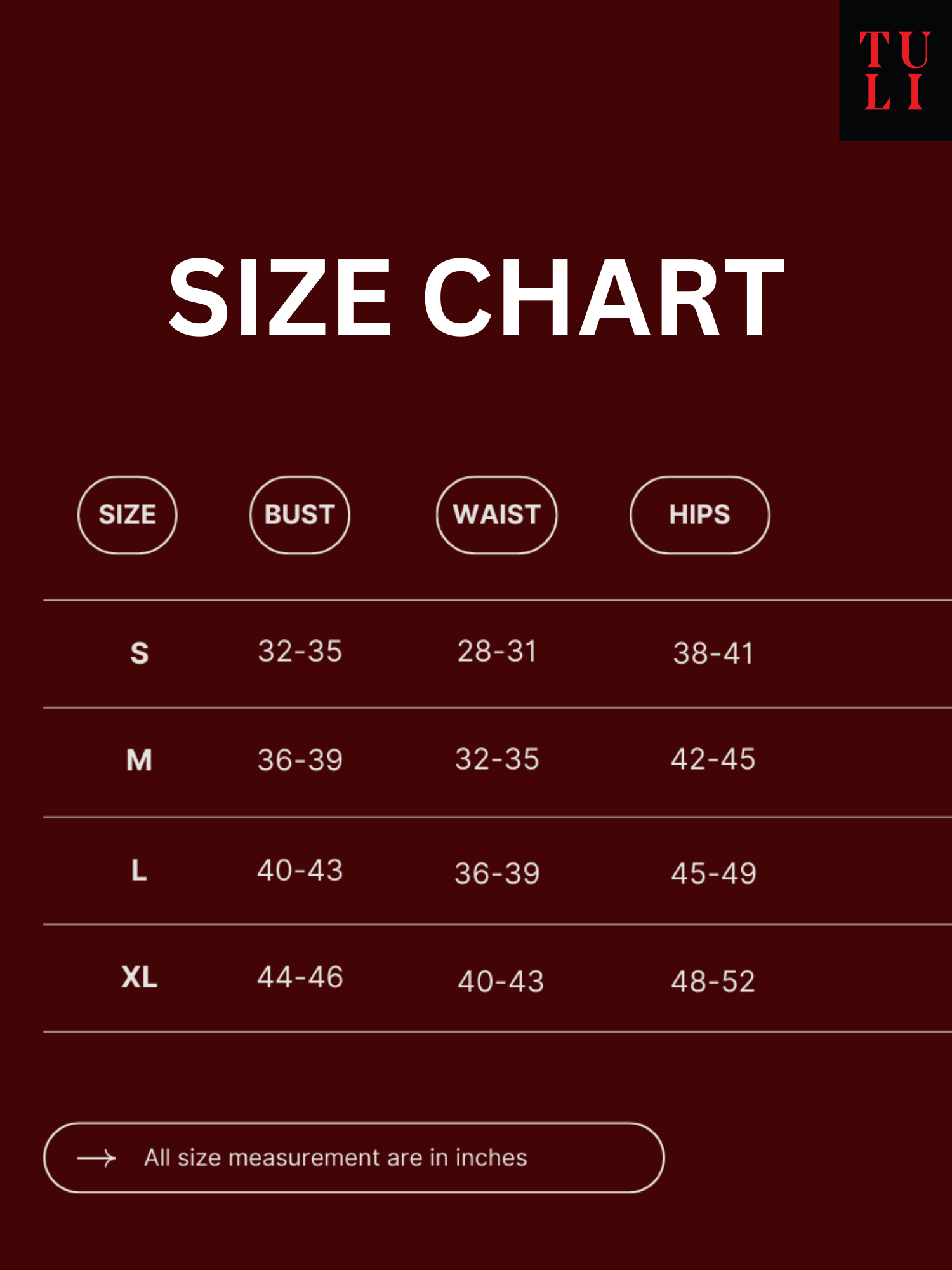952x1270 pixels.
Task: Click the TULI brand logo
Action: click(x=895, y=70)
